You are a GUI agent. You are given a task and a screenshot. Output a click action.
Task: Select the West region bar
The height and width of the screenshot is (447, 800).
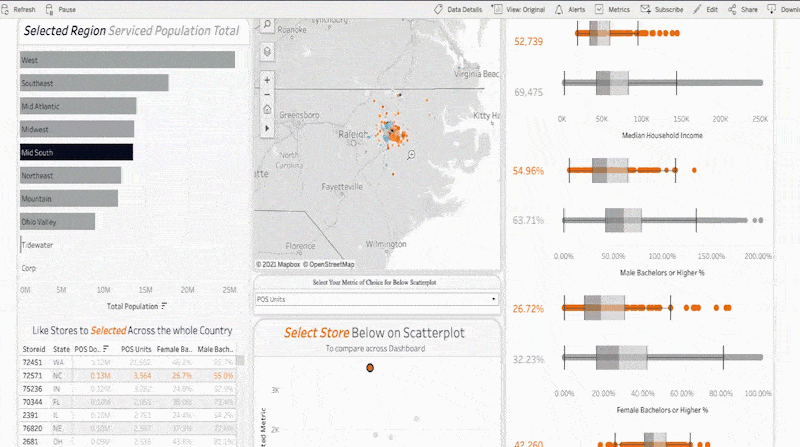pyautogui.click(x=128, y=60)
